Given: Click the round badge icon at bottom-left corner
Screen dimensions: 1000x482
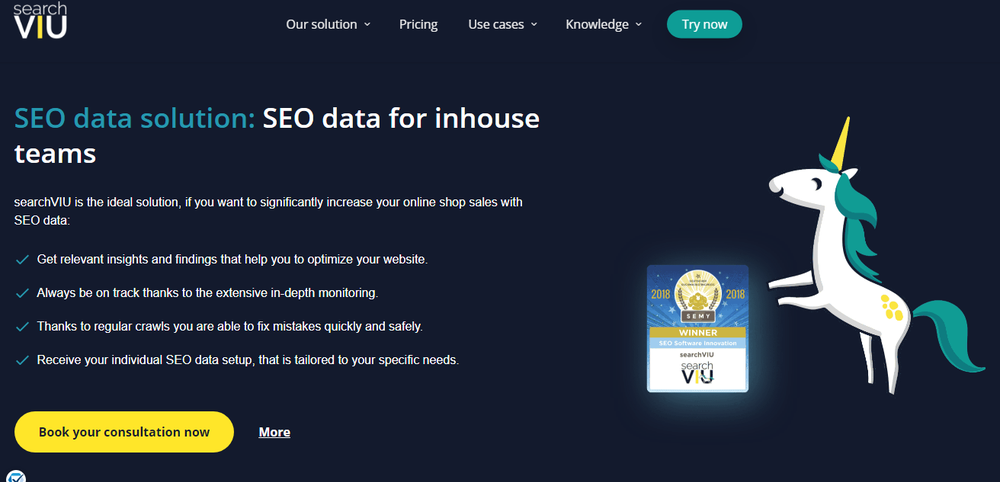Looking at the screenshot, I should coord(16,476).
